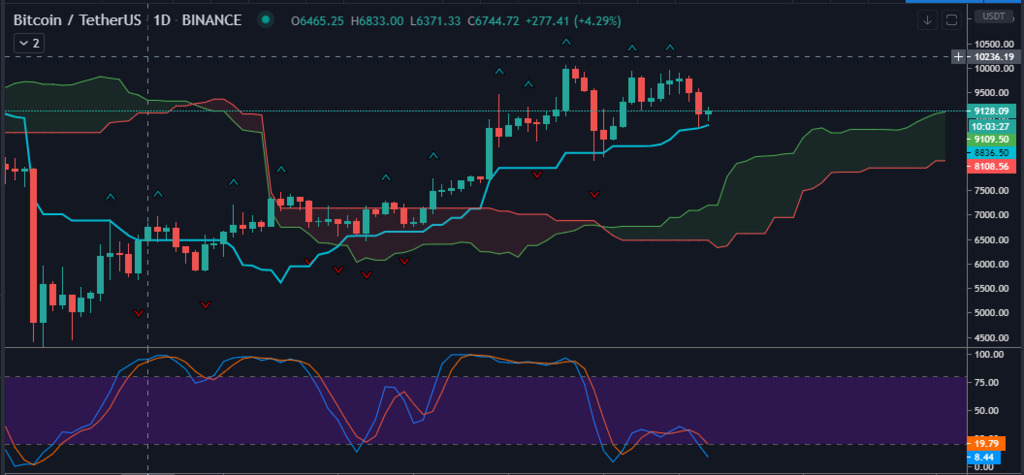This screenshot has width=1024, height=475.
Task: Click the maximize chart frame icon
Action: (951, 19)
